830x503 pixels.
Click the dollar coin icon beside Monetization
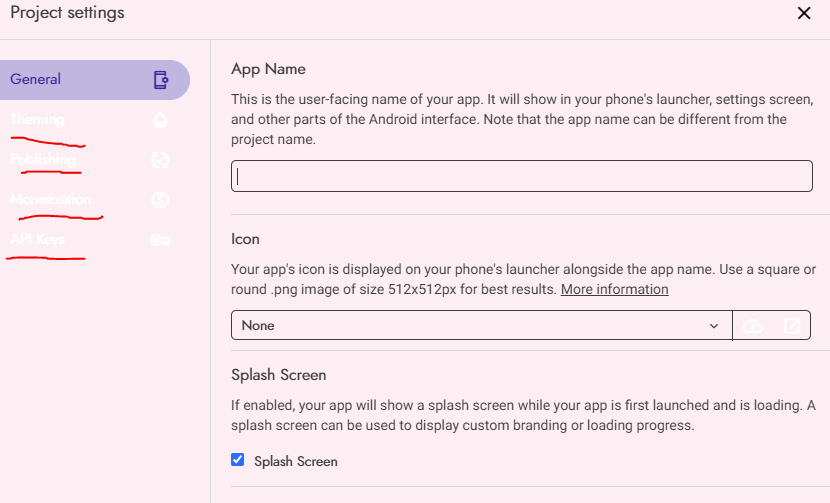(160, 200)
